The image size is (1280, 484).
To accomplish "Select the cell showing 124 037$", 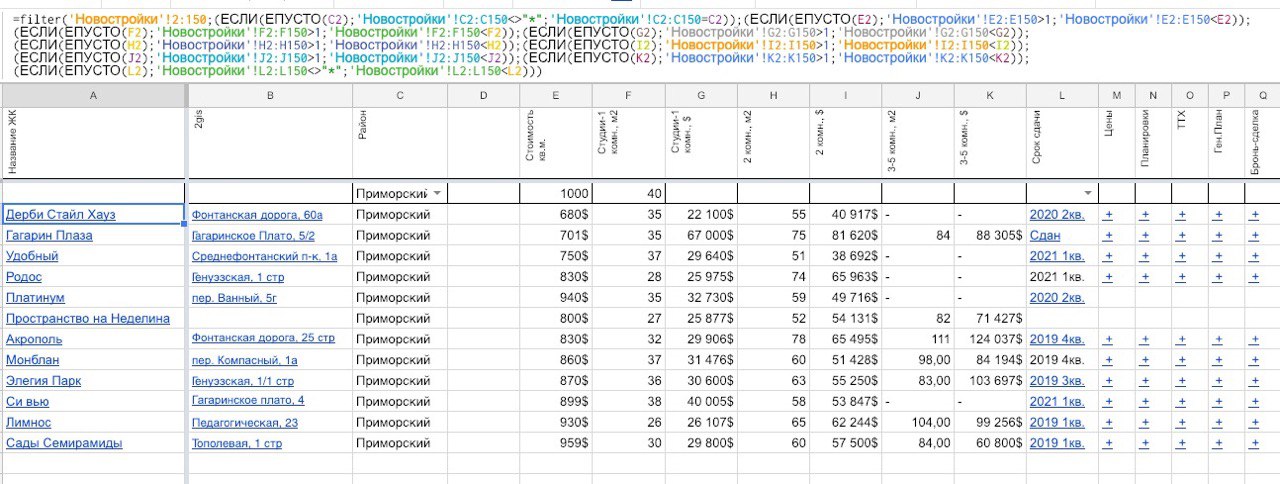I will coord(991,339).
